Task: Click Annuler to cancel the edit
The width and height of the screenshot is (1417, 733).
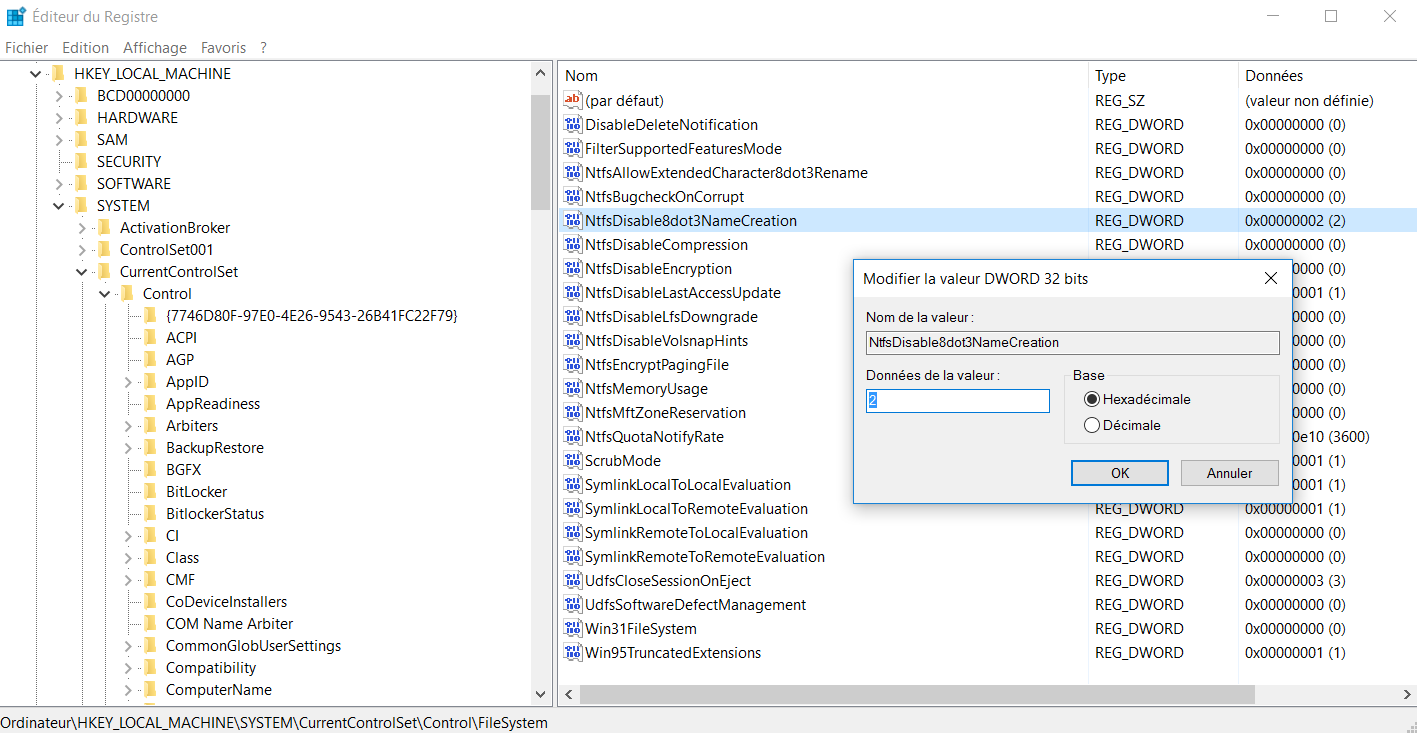Action: [1229, 473]
